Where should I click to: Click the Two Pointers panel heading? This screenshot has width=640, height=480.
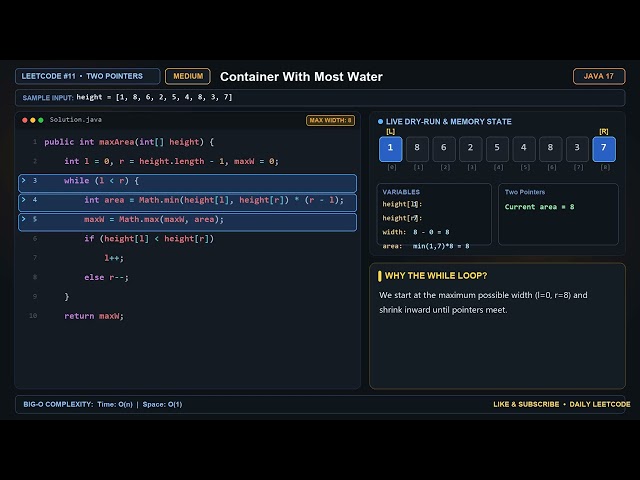point(525,192)
